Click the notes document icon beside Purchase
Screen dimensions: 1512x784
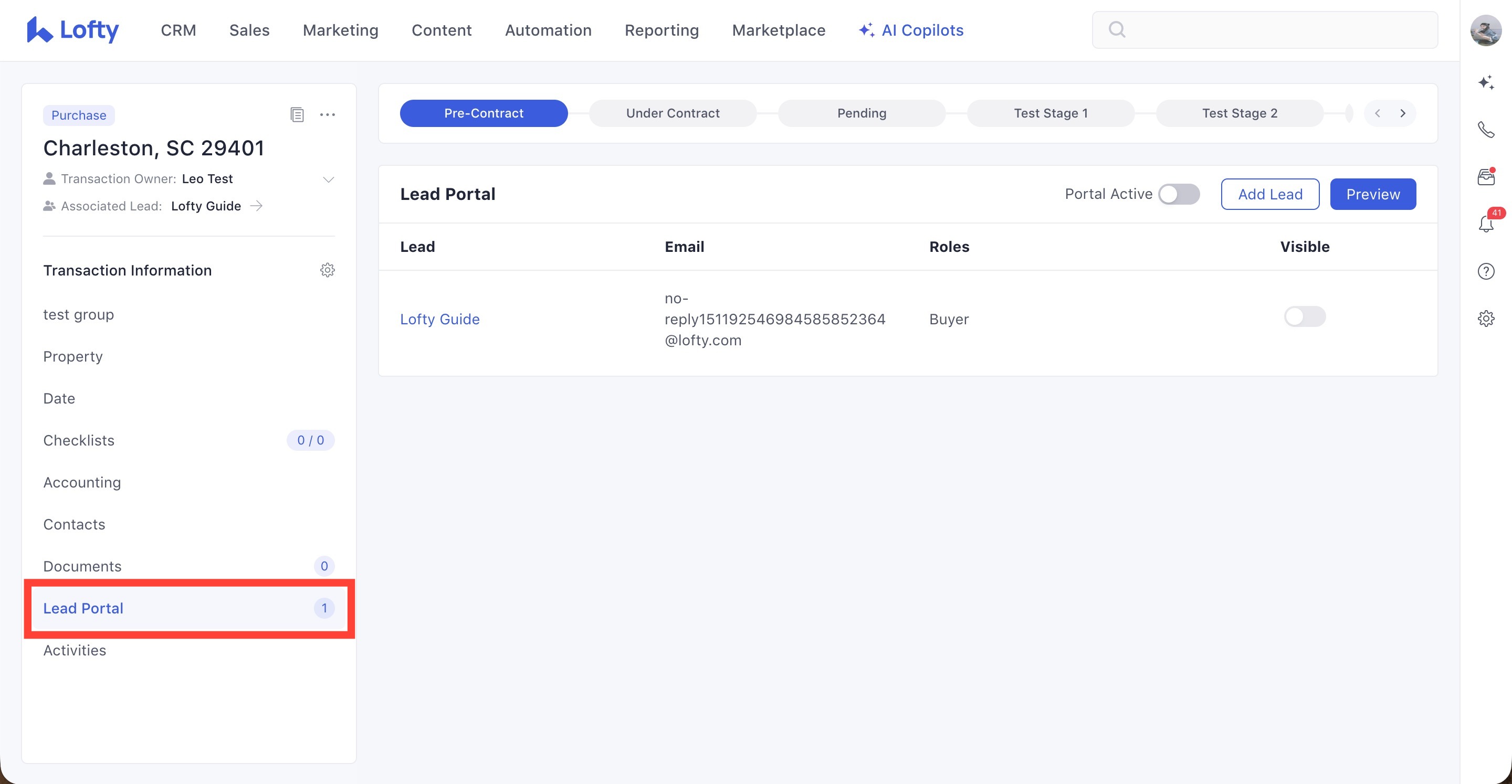click(297, 114)
